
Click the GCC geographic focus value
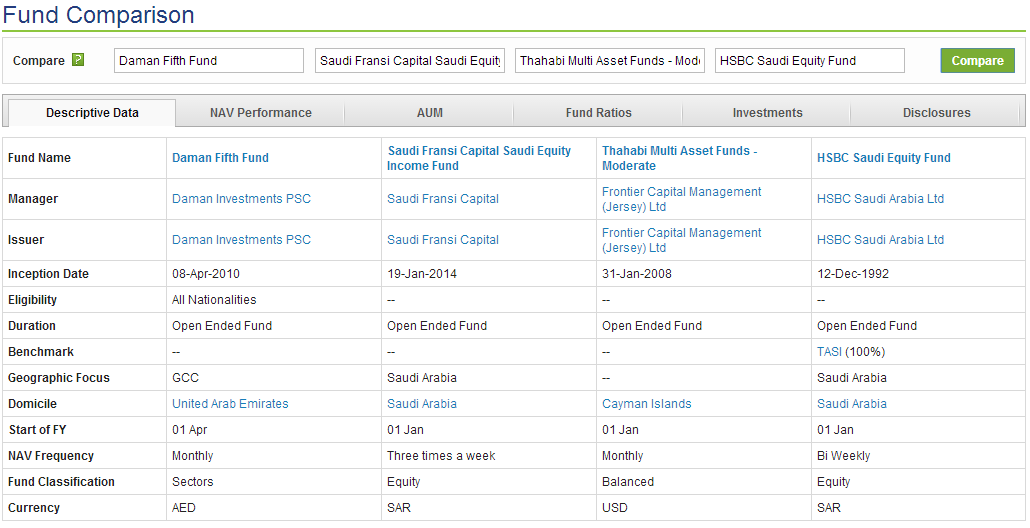pyautogui.click(x=185, y=378)
